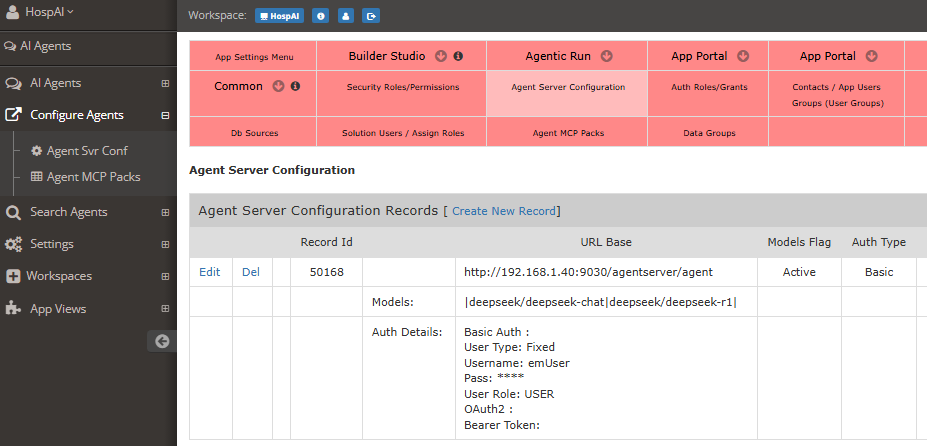
Task: Click the Settings gears icon
Action: tap(13, 244)
